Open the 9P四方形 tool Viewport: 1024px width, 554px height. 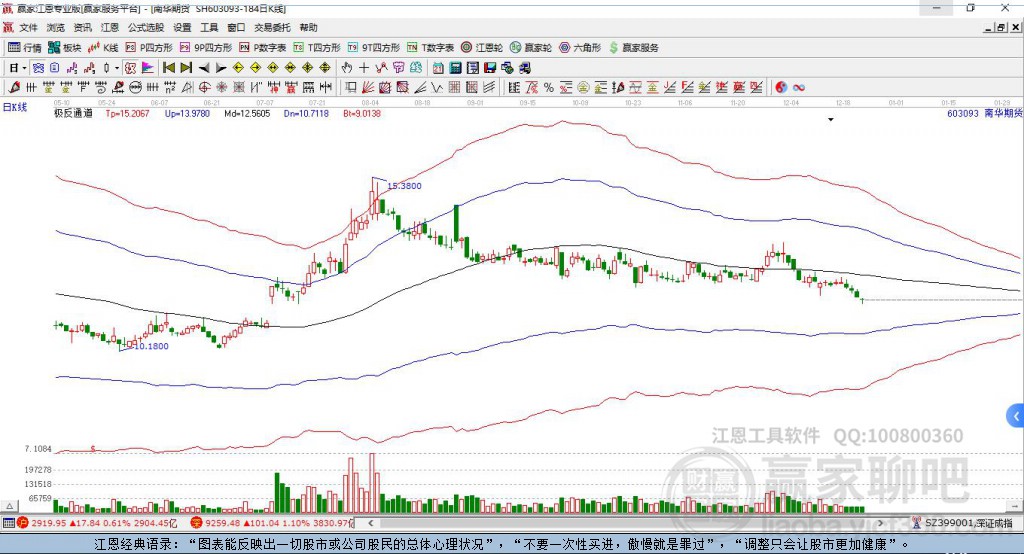click(206, 48)
